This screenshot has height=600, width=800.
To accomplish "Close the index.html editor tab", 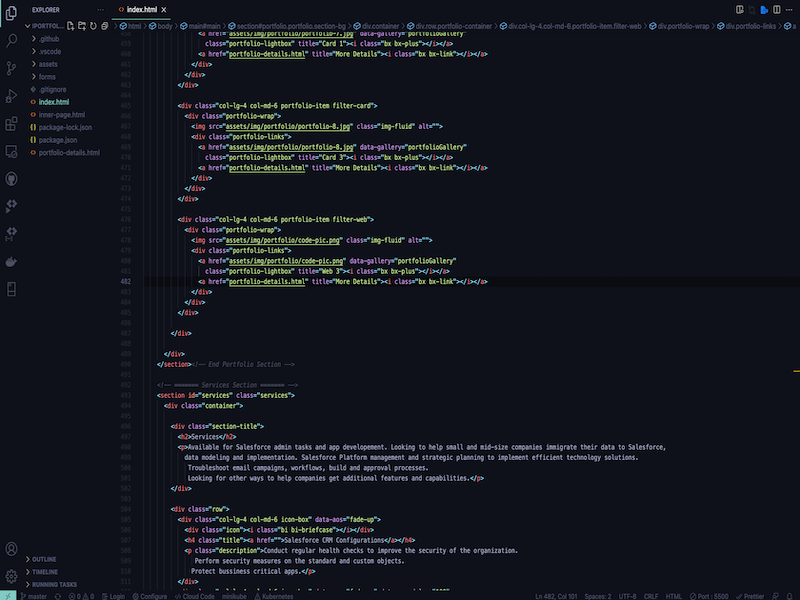I will [x=164, y=10].
